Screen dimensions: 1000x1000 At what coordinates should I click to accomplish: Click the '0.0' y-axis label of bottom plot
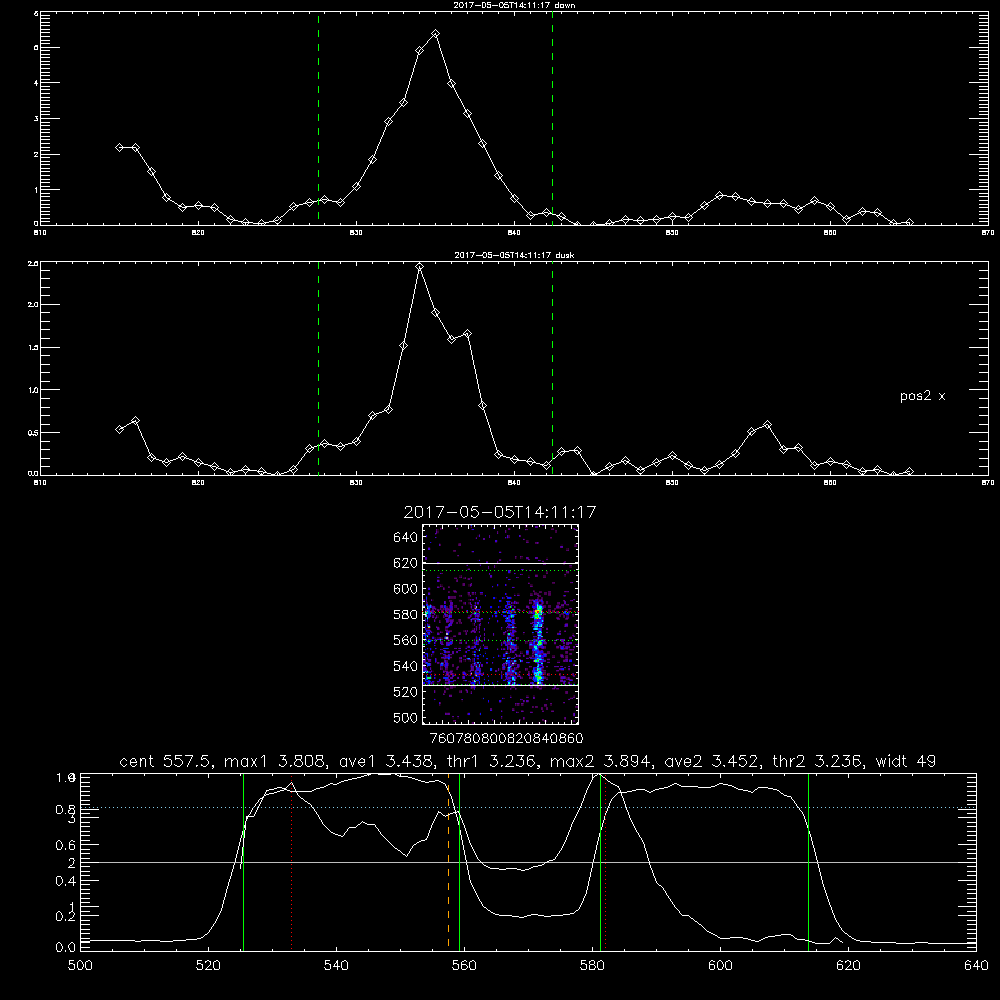(x=66, y=947)
